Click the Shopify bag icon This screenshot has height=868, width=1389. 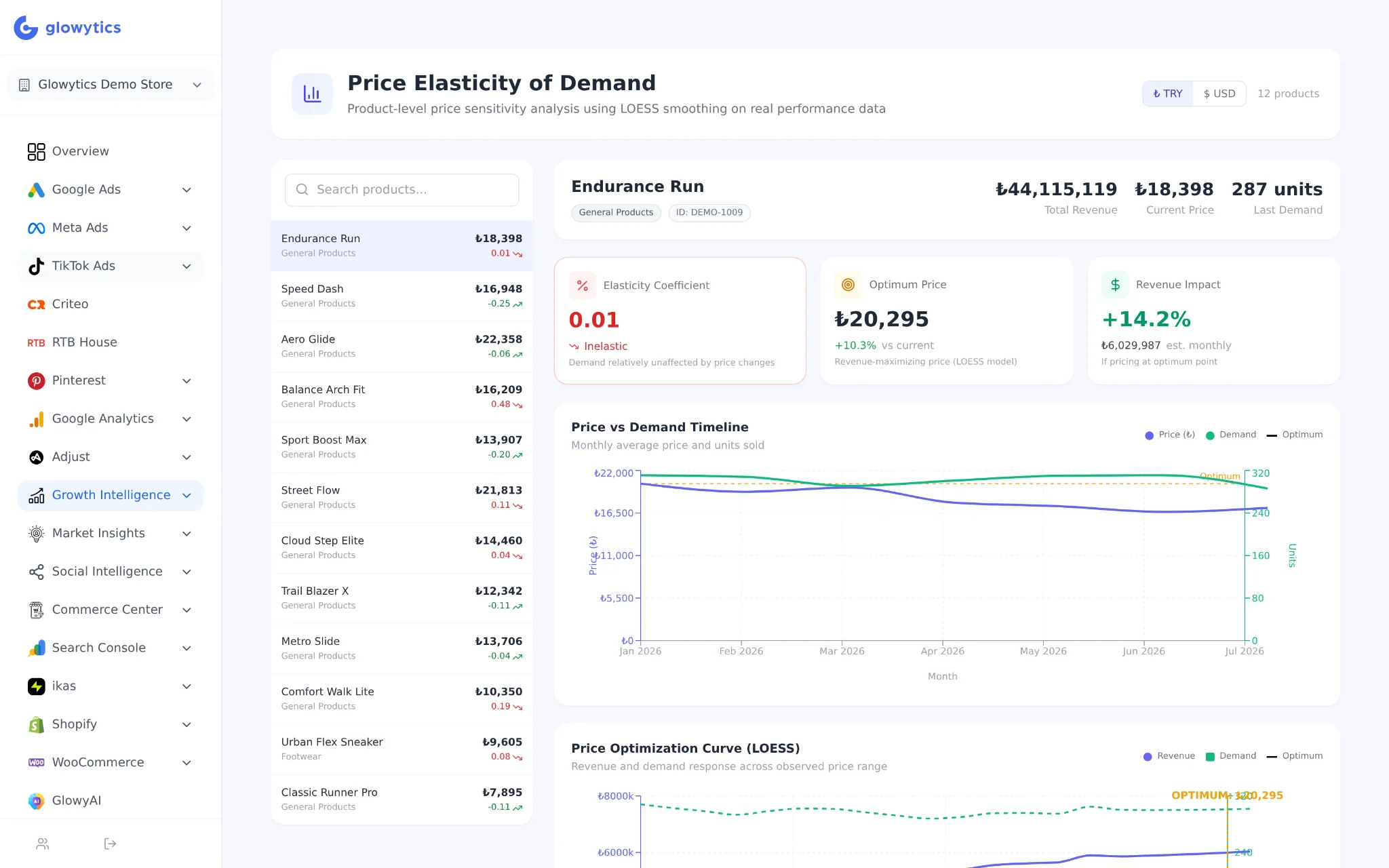(36, 724)
